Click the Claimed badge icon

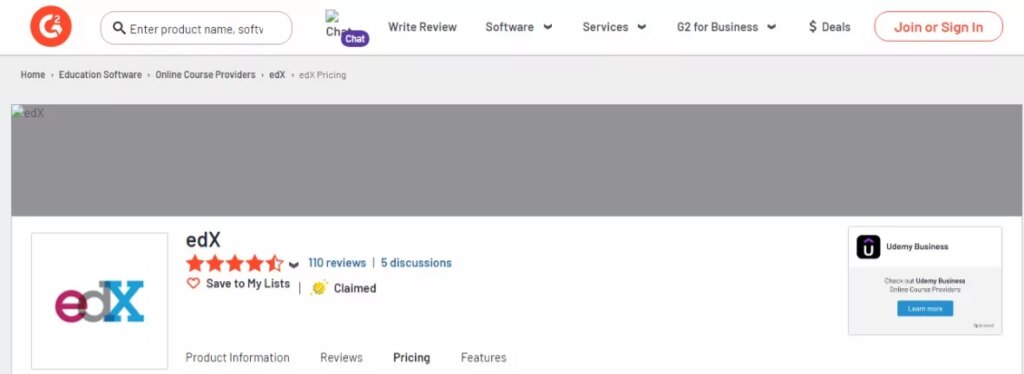319,288
